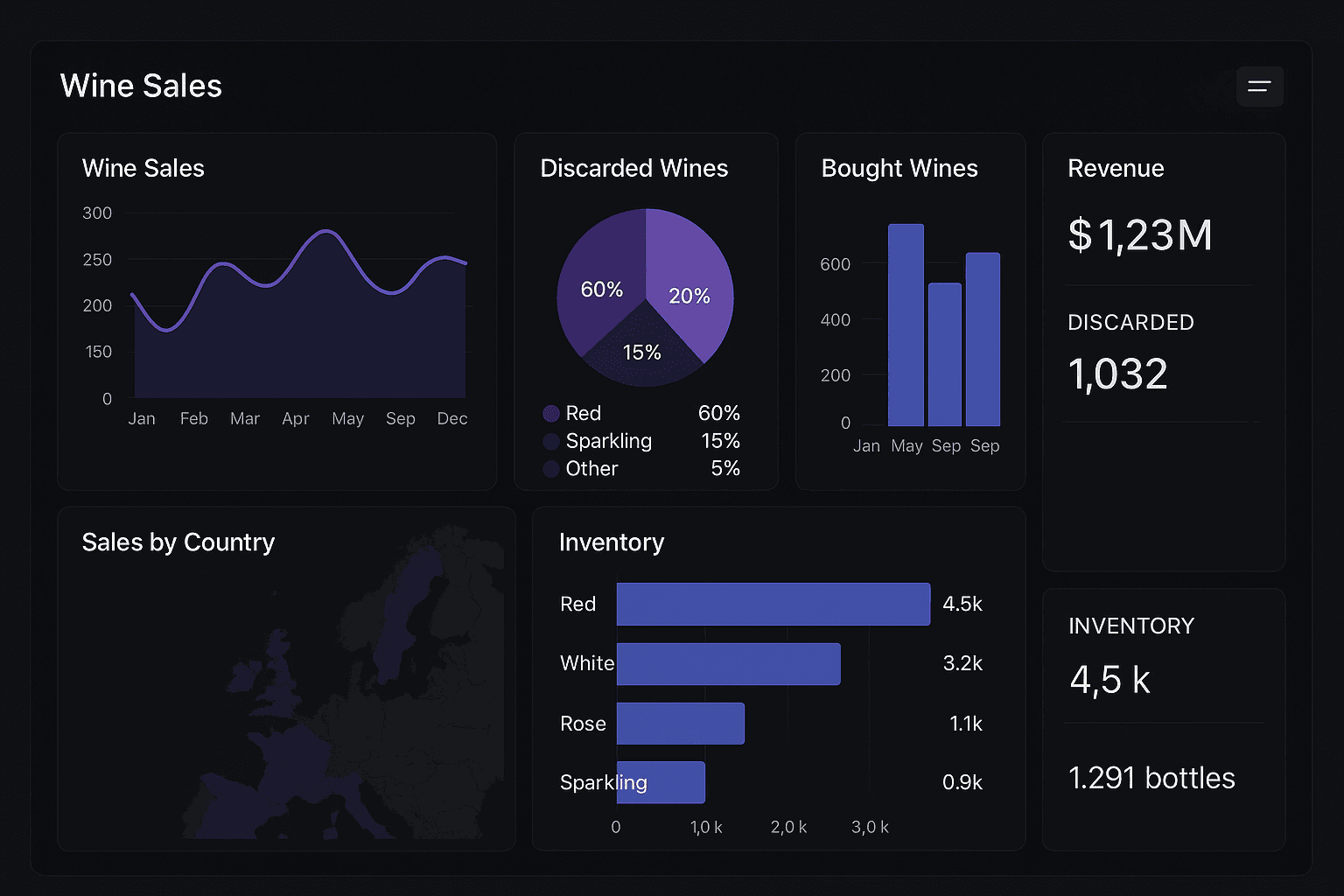
Task: Click the $1,23M revenue figure
Action: point(1140,235)
